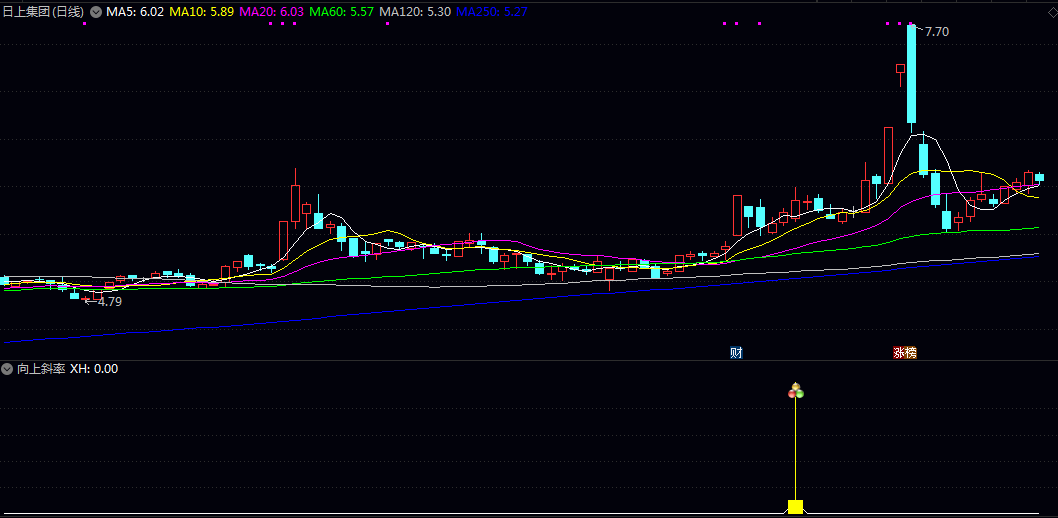Image resolution: width=1058 pixels, height=518 pixels.
Task: Select the MA10: 5.89 label
Action: pyautogui.click(x=202, y=11)
